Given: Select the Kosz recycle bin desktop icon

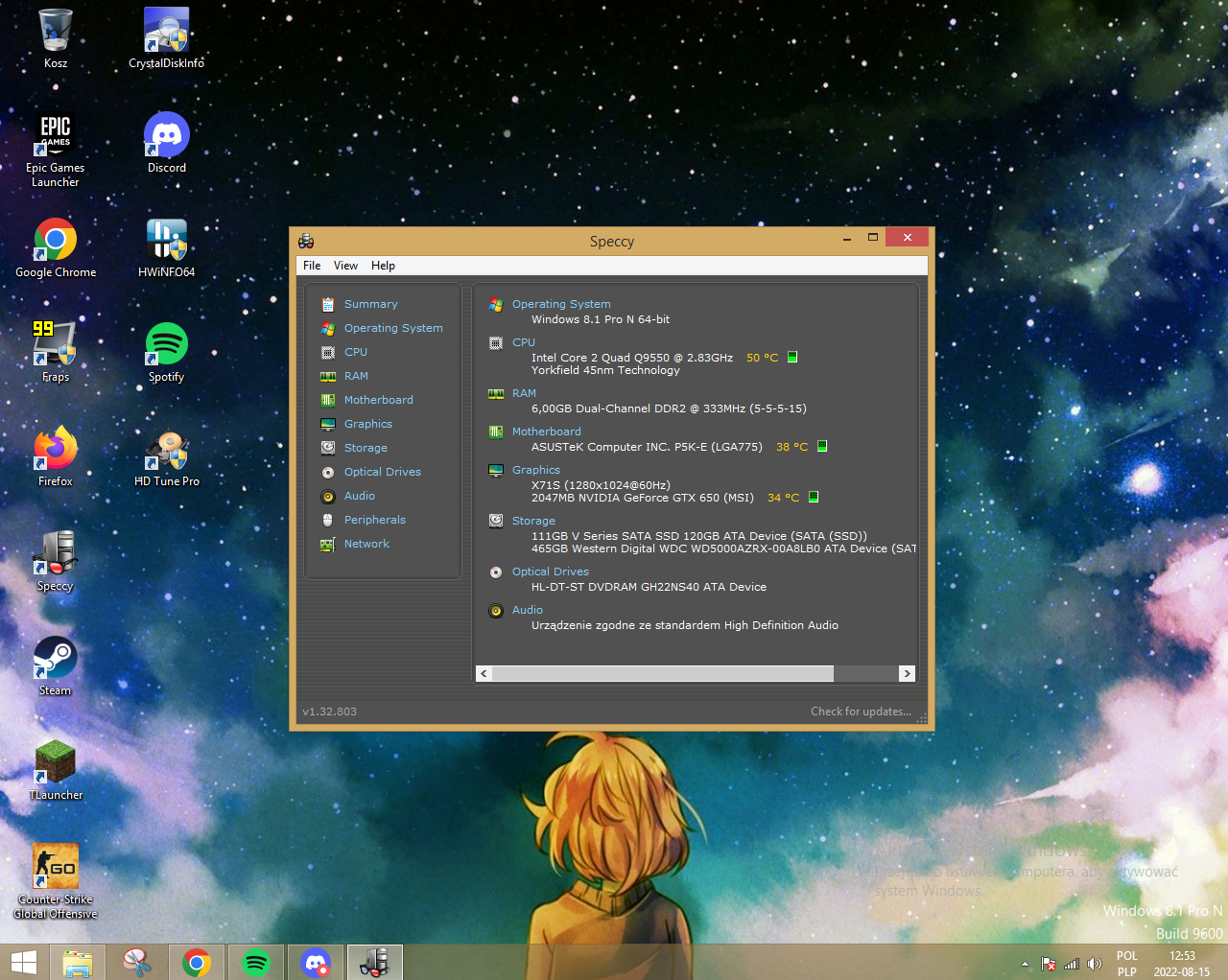Looking at the screenshot, I should point(56,39).
